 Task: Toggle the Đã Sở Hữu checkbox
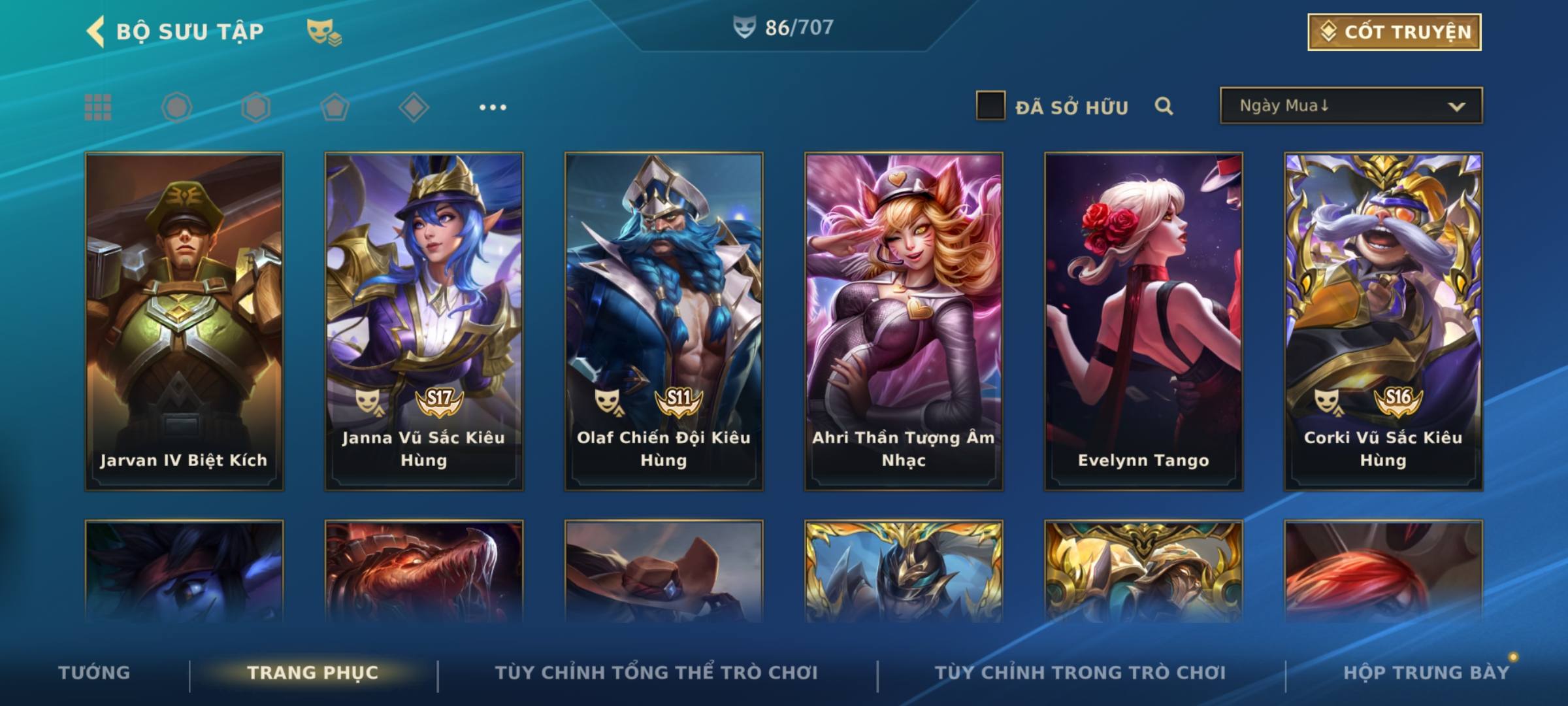990,106
